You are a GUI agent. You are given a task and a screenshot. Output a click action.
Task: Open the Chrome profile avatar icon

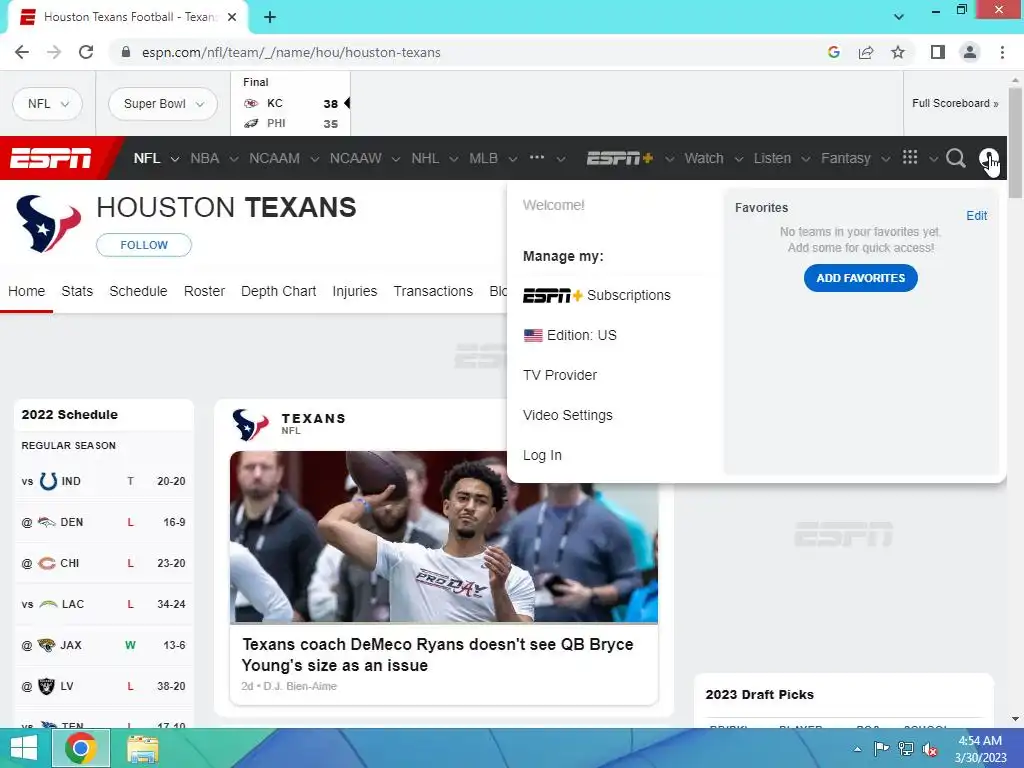970,52
